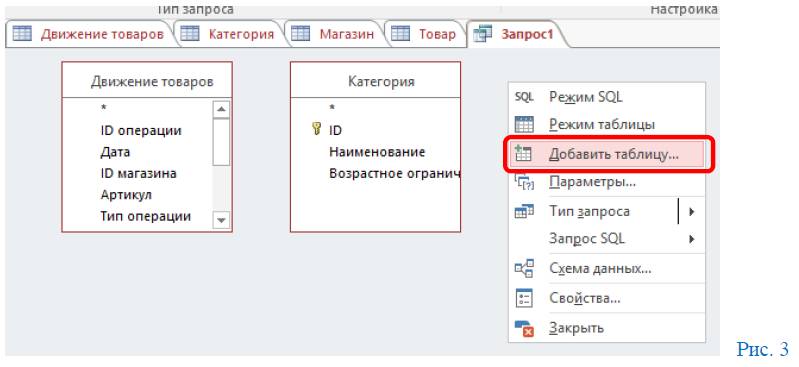Image resolution: width=799 pixels, height=367 pixels.
Task: Expand the Тип запроса submenu arrow
Action: 691,211
